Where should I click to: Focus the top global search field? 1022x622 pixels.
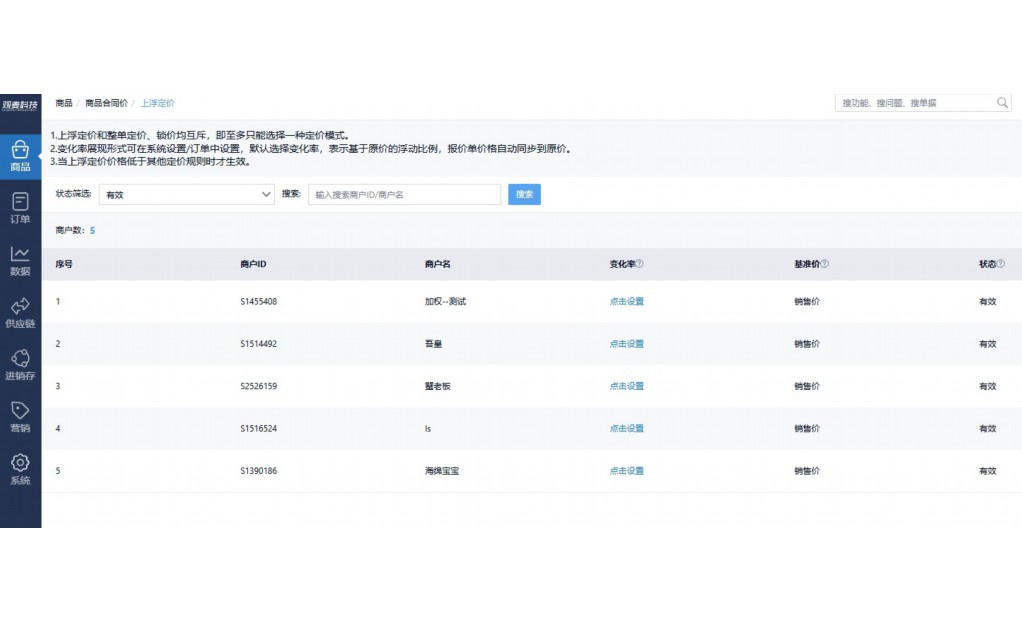coord(923,102)
